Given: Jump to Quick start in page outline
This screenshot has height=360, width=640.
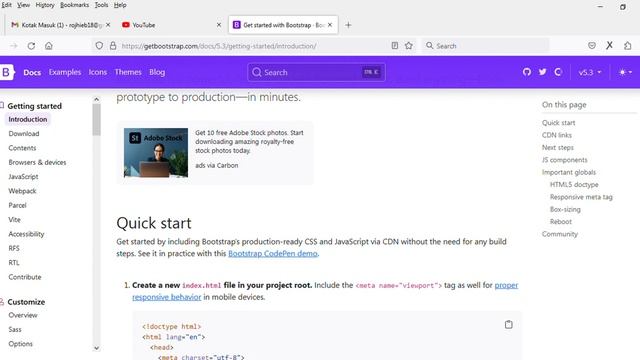Looking at the screenshot, I should [x=558, y=122].
